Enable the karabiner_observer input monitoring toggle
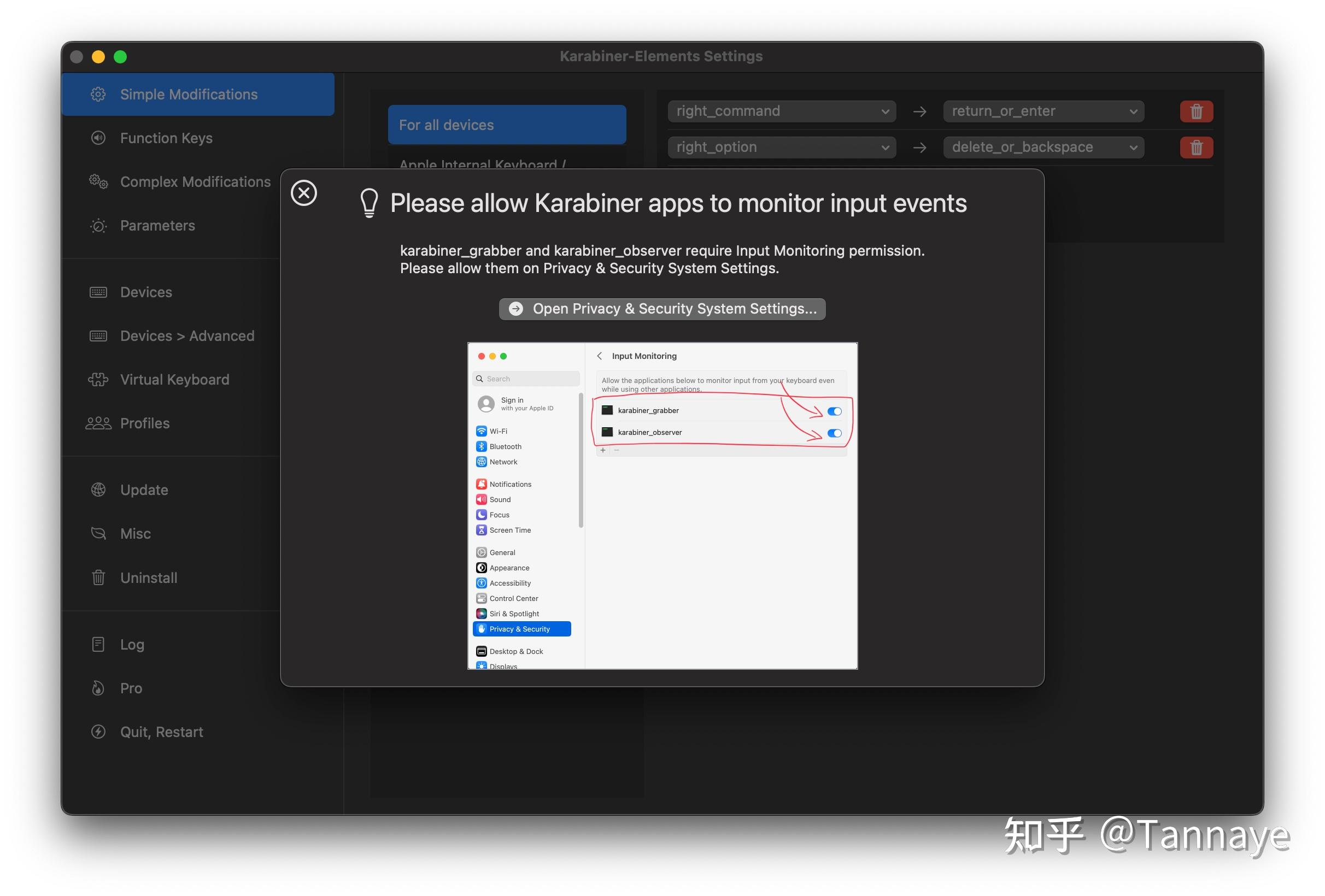The image size is (1325, 896). 834,433
